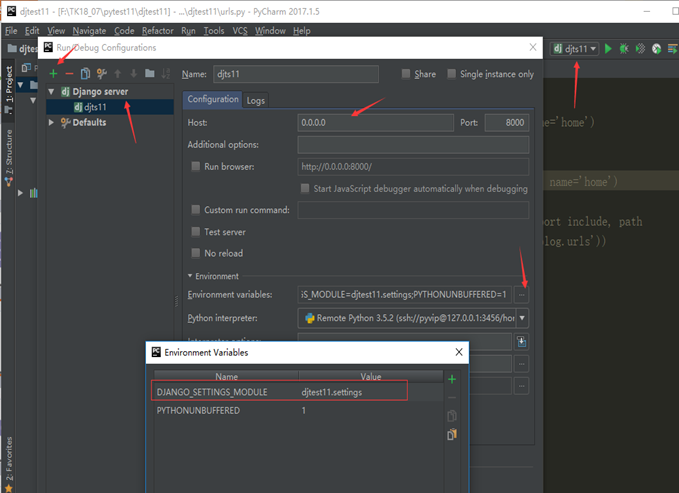Click the Host field 0.0.0.0
The height and width of the screenshot is (493, 679).
coord(375,123)
